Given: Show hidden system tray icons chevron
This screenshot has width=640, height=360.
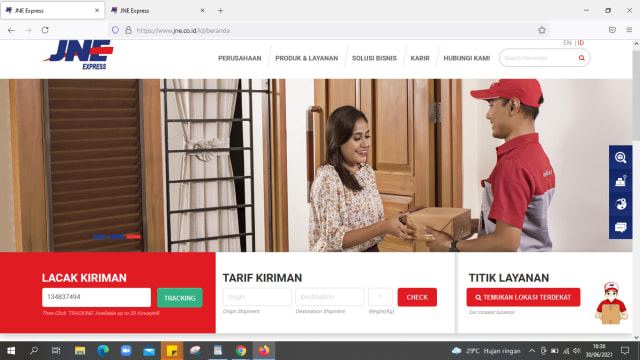Looking at the screenshot, I should pos(531,351).
